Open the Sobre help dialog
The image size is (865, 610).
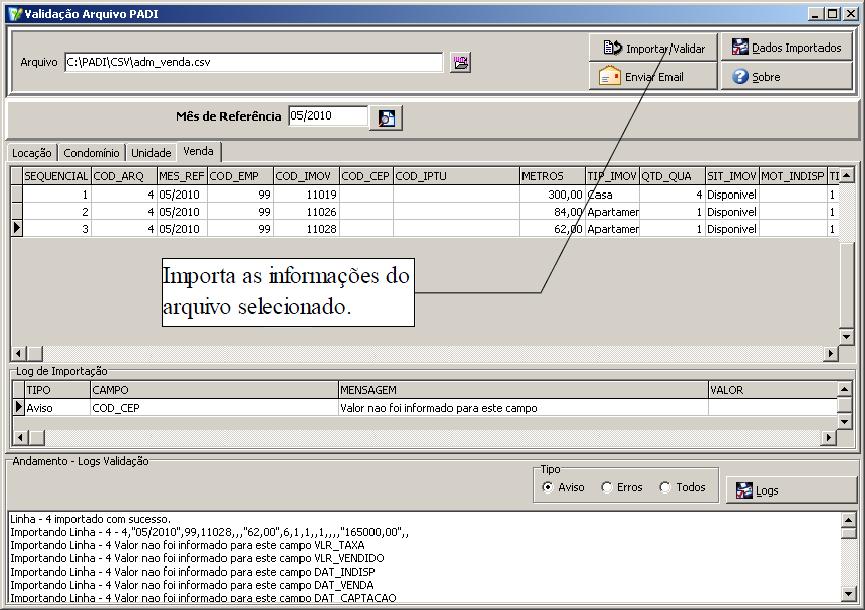[786, 77]
